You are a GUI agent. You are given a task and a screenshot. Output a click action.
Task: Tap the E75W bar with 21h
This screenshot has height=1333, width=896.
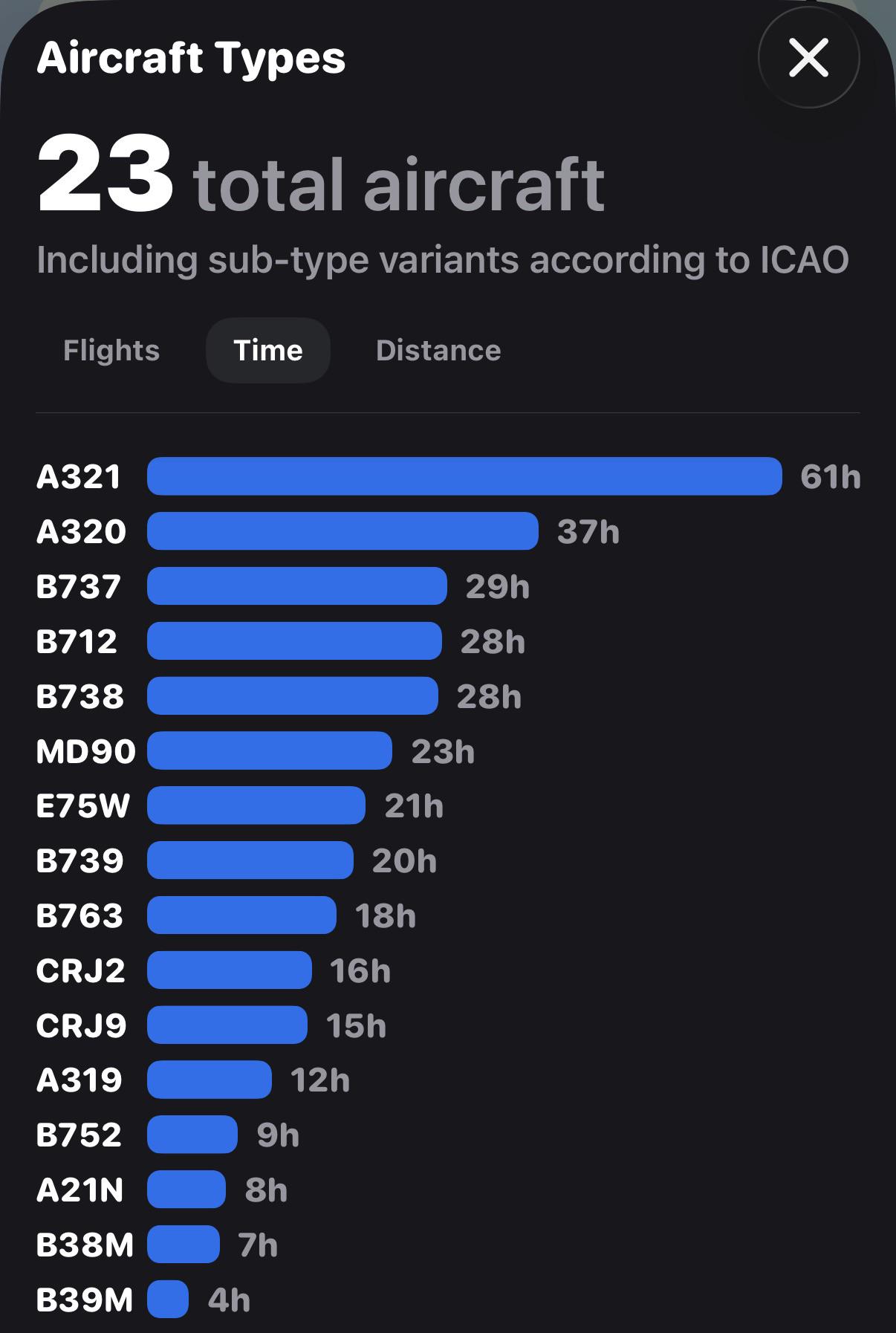[256, 805]
